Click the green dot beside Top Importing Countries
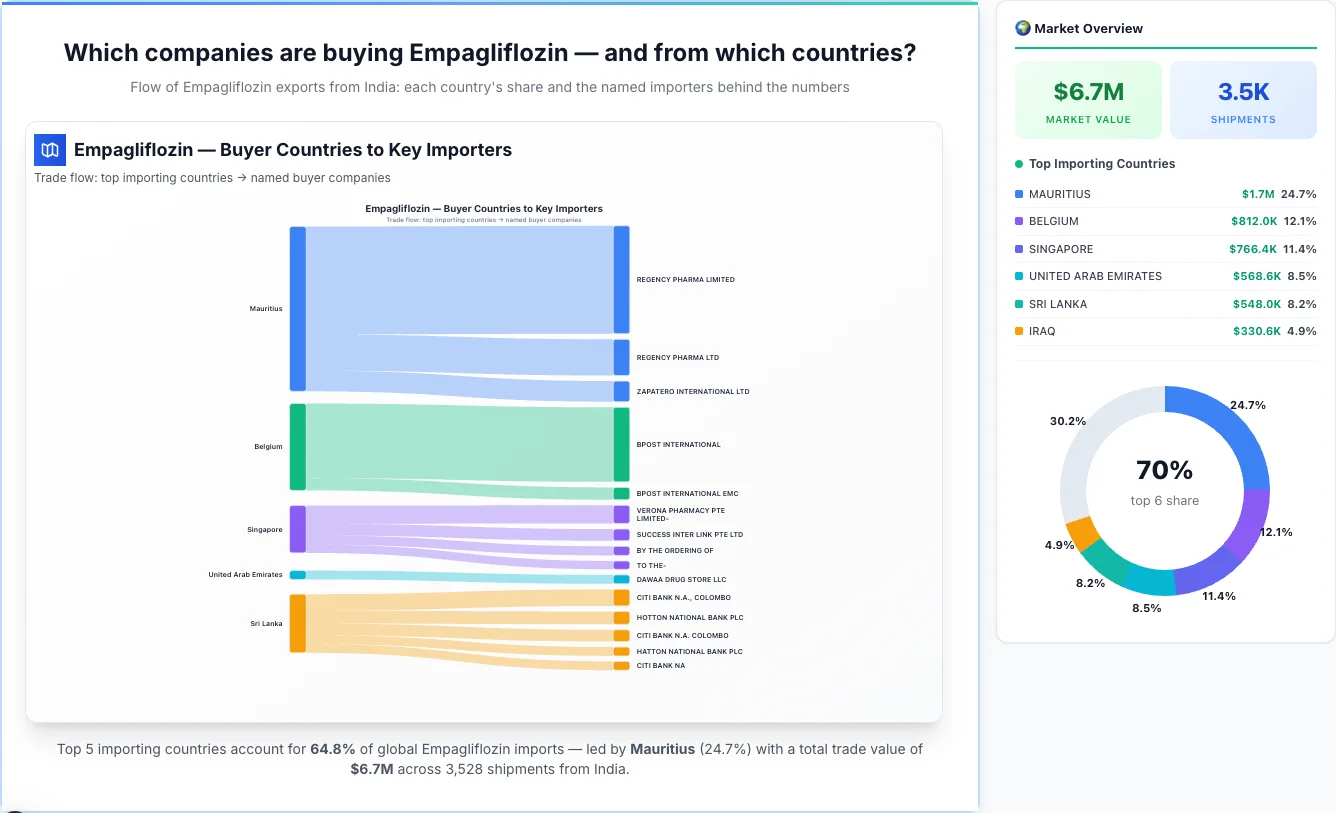The image size is (1336, 813). 1017,164
